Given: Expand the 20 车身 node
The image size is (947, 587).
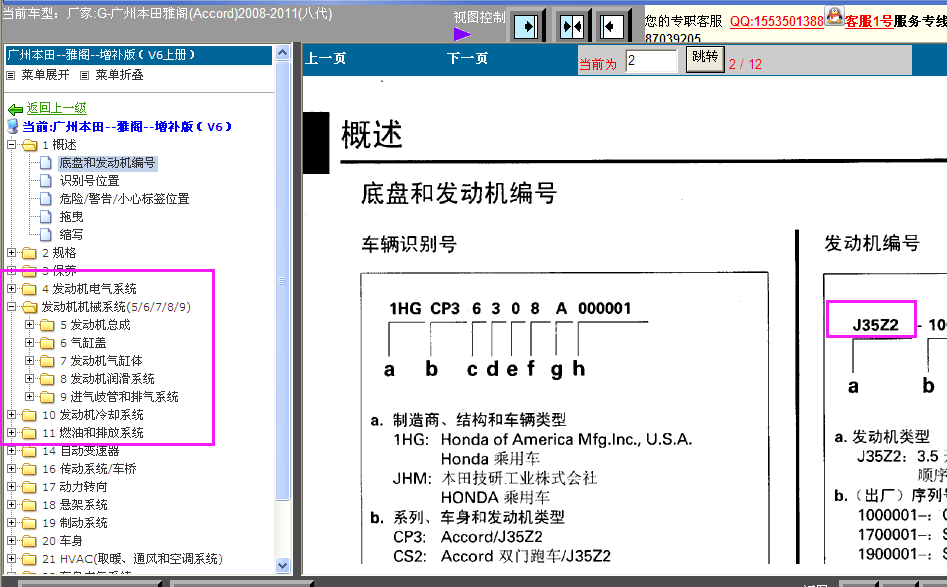Looking at the screenshot, I should pos(11,540).
